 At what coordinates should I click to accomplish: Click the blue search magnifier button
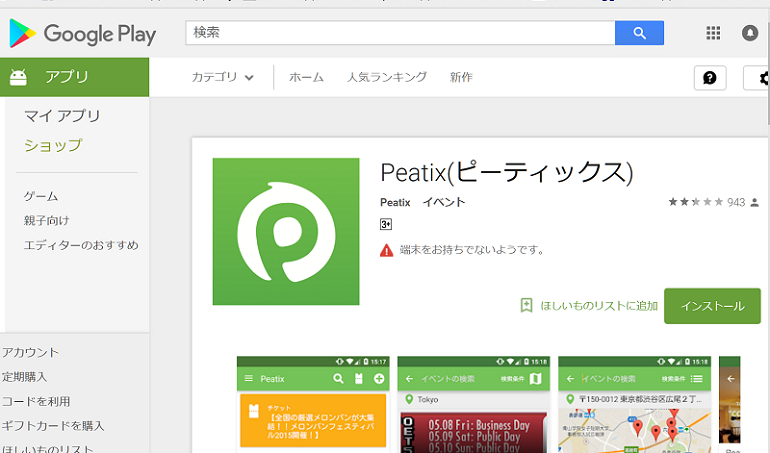click(639, 33)
